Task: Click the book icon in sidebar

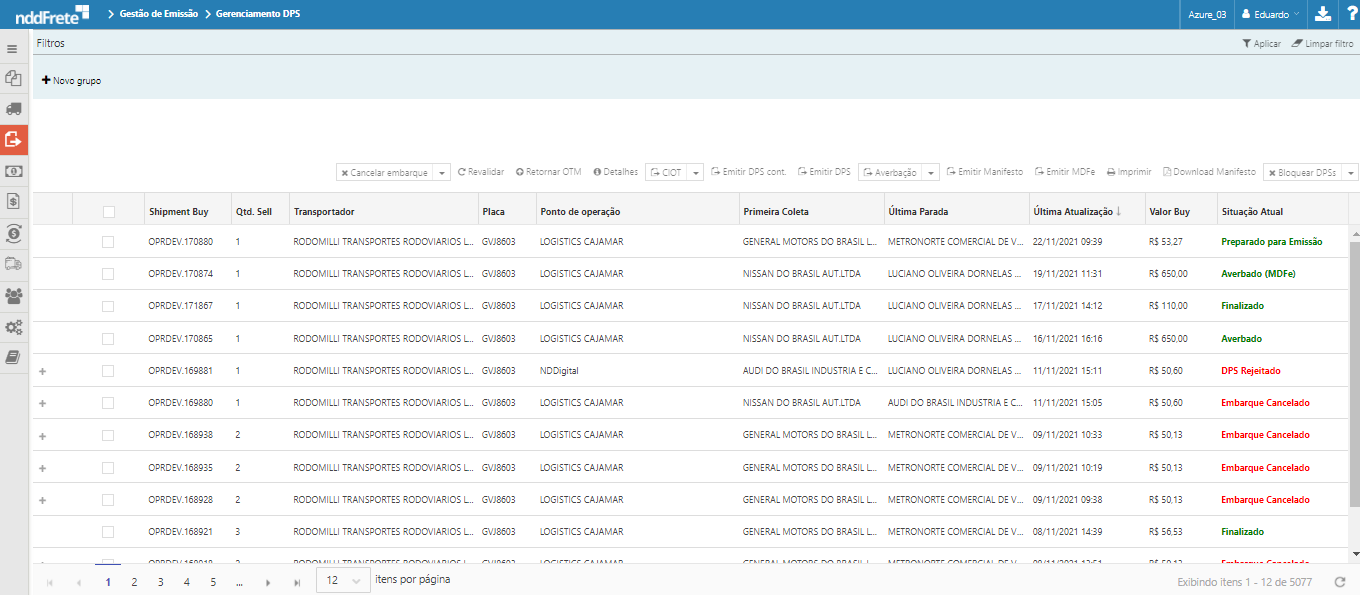Action: click(x=13, y=357)
